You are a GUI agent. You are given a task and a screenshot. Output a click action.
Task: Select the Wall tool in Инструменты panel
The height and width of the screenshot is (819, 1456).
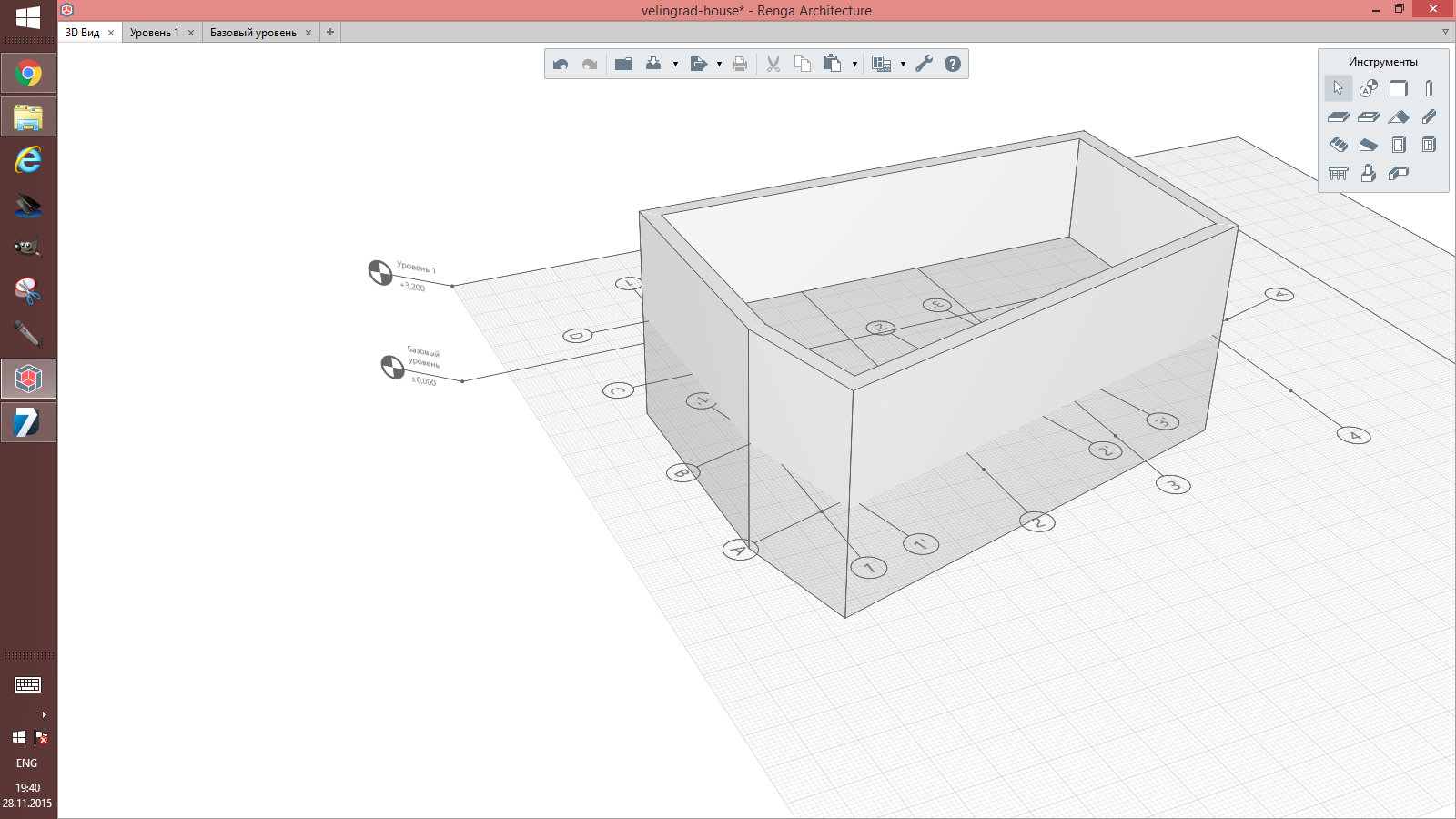[x=1399, y=88]
